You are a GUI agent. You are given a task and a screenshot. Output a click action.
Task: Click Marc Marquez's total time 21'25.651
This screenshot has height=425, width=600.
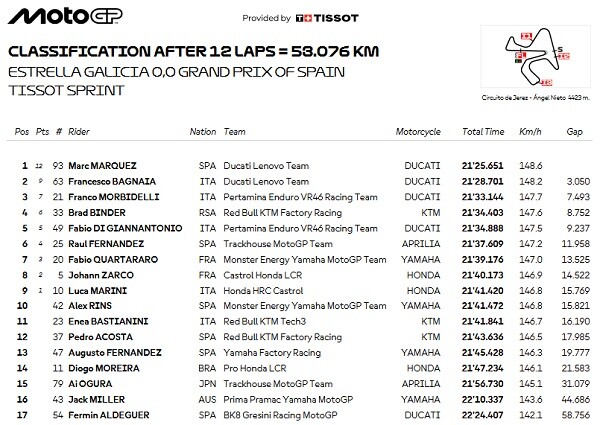pyautogui.click(x=482, y=165)
